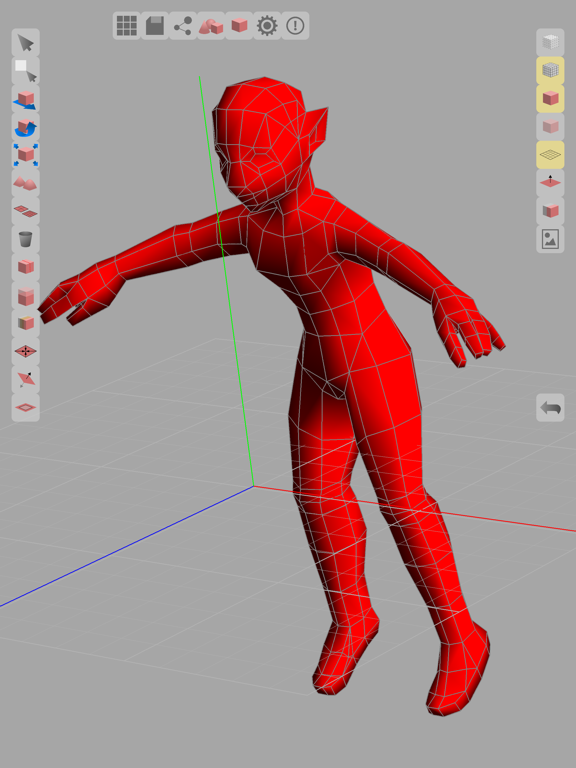Pick the smooth bumps sculpt tool
This screenshot has width=576, height=768.
click(25, 183)
